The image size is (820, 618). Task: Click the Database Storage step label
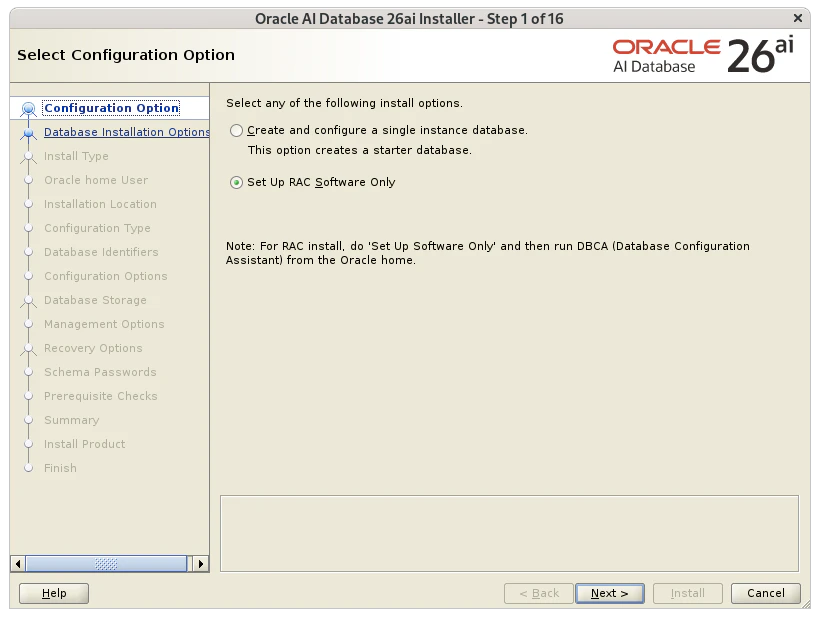[x=95, y=300]
